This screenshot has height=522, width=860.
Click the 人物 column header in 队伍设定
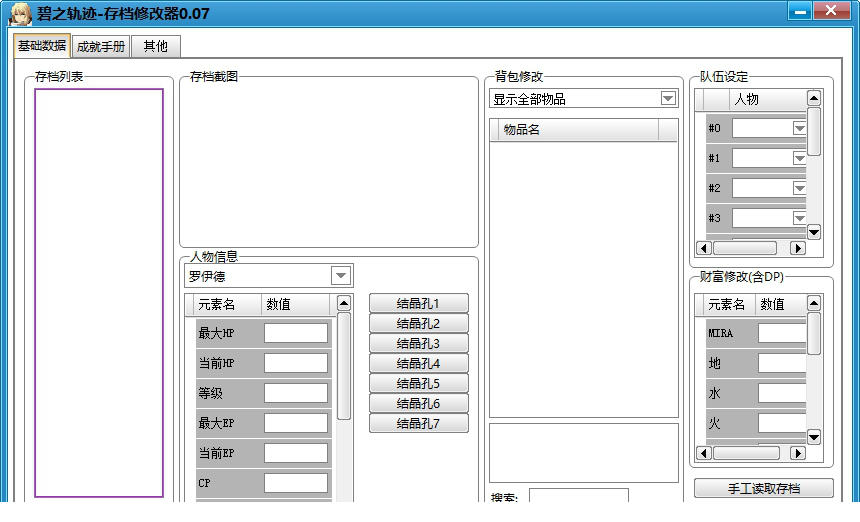coord(768,99)
